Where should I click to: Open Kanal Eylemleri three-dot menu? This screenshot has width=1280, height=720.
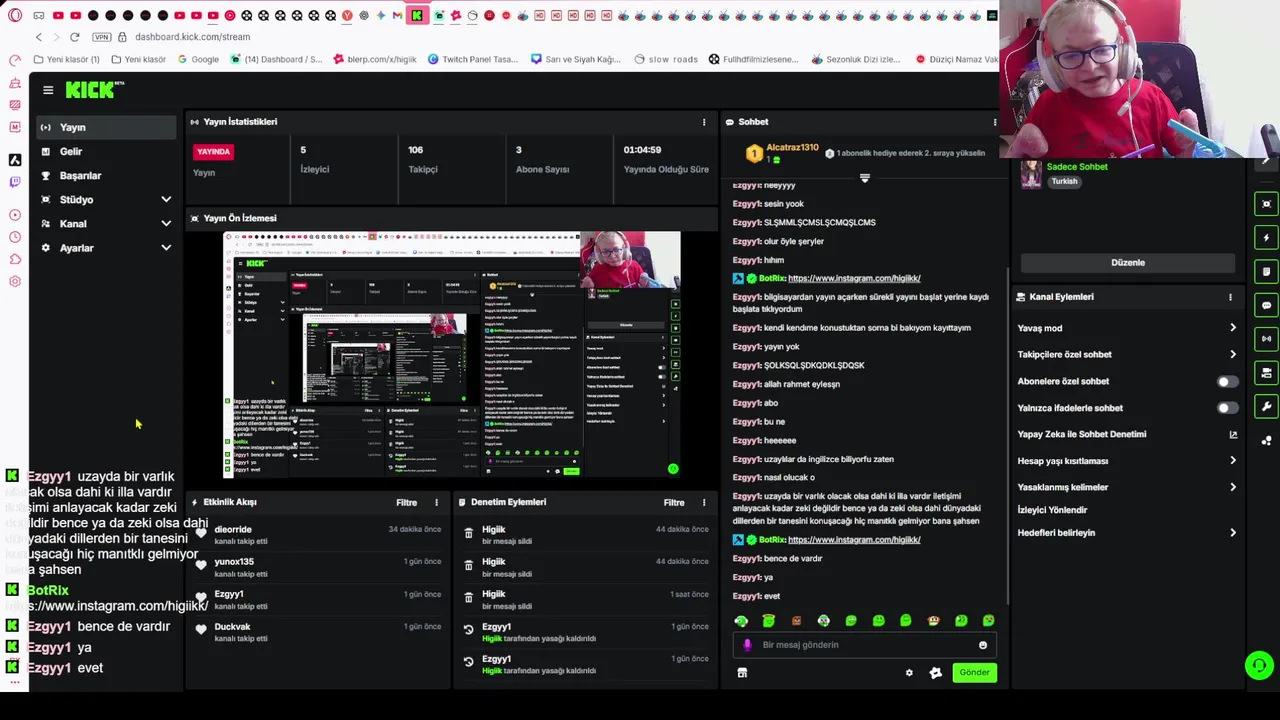(1230, 297)
